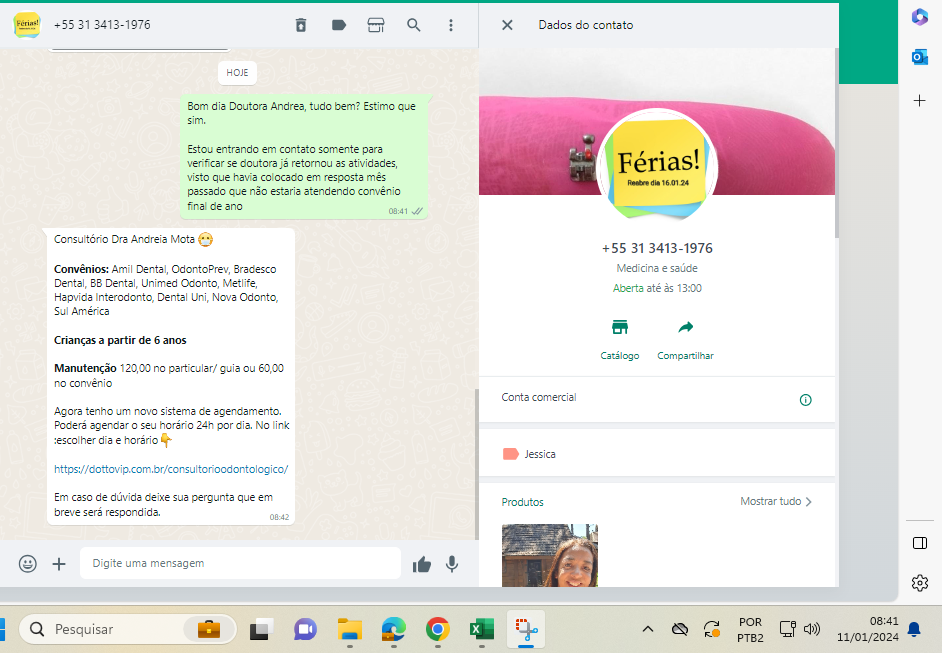Viewport: 942px width, 653px height.
Task: Open the dottovip.com.br scheduling link
Action: [171, 469]
